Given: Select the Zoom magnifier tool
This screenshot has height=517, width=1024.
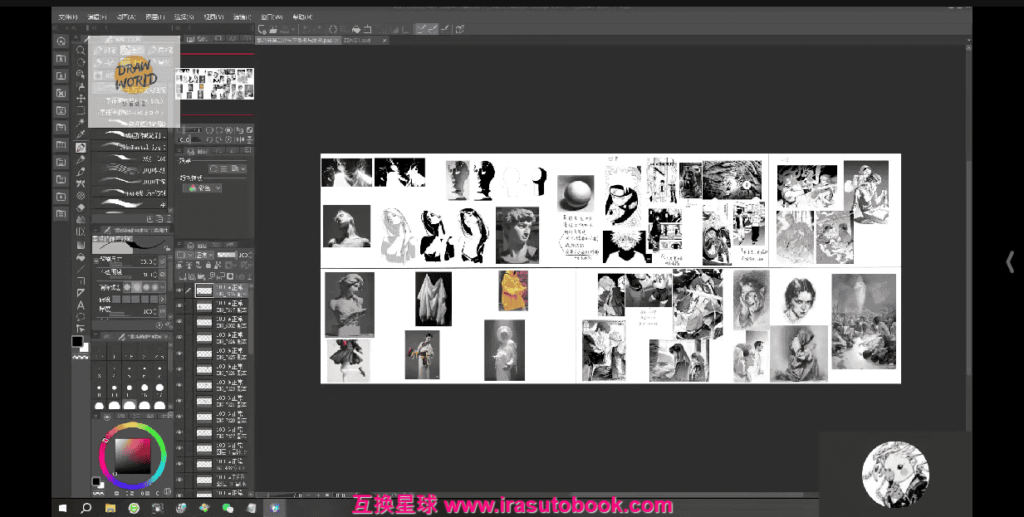Looking at the screenshot, I should click(80, 50).
